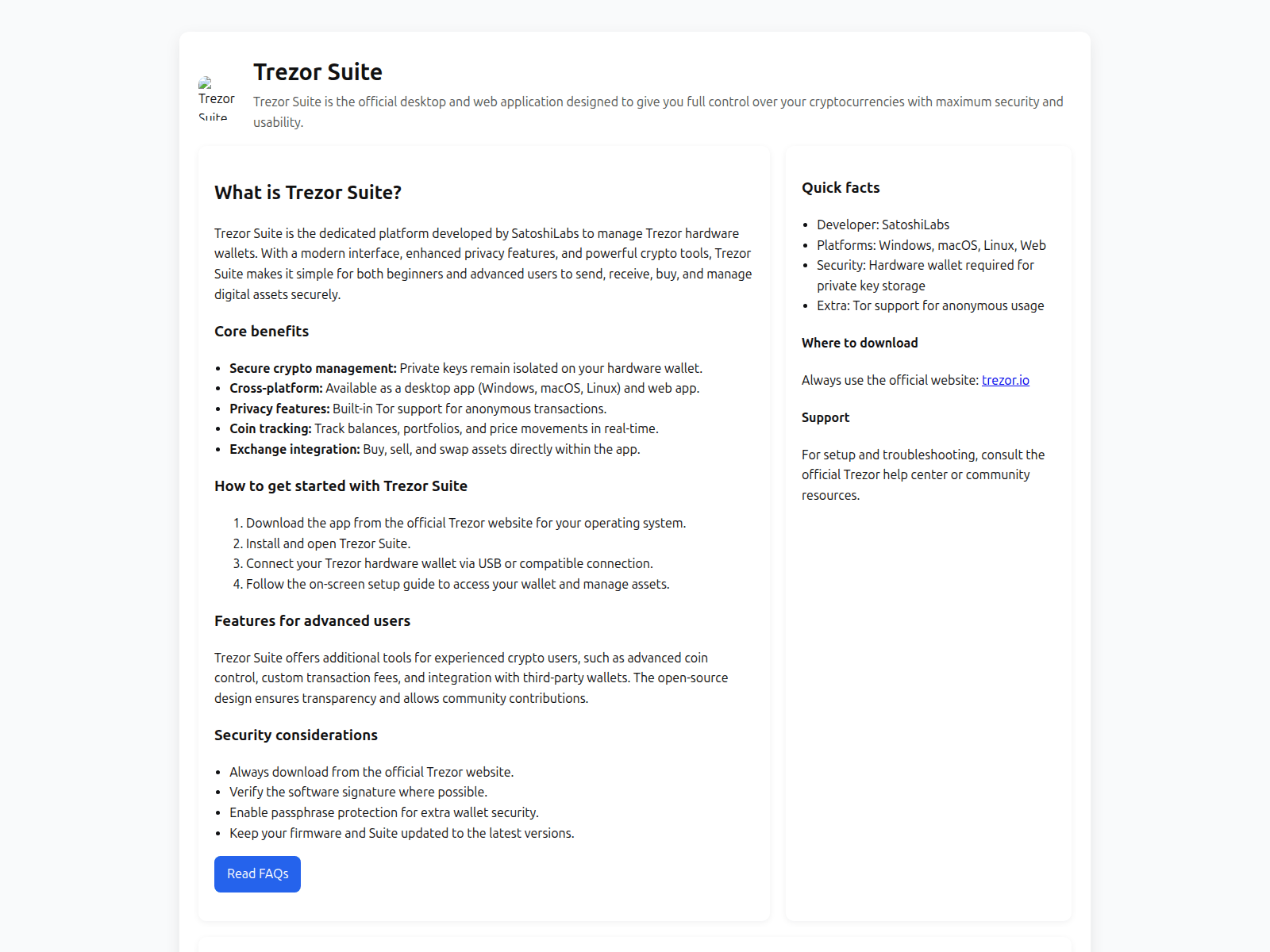Viewport: 1270px width, 952px height.
Task: Select the "Where to download" heading
Action: [x=860, y=343]
